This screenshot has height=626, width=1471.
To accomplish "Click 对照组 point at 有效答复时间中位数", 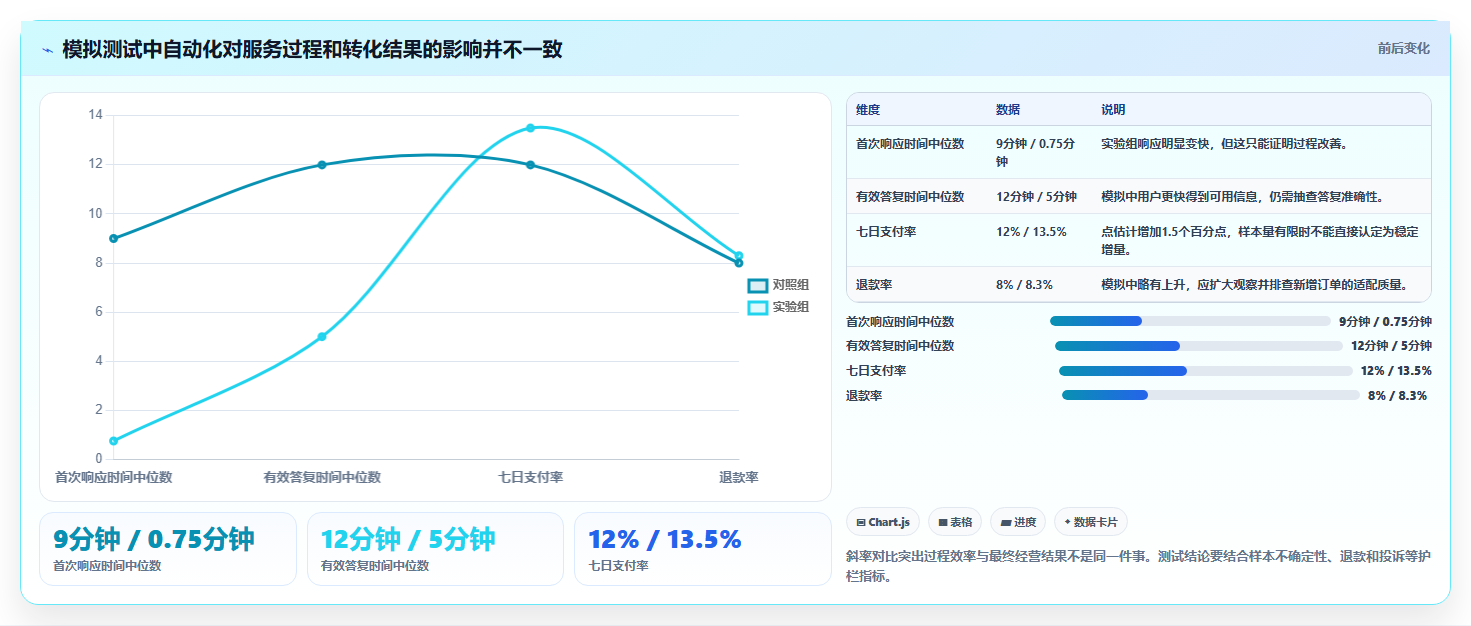I will point(322,165).
